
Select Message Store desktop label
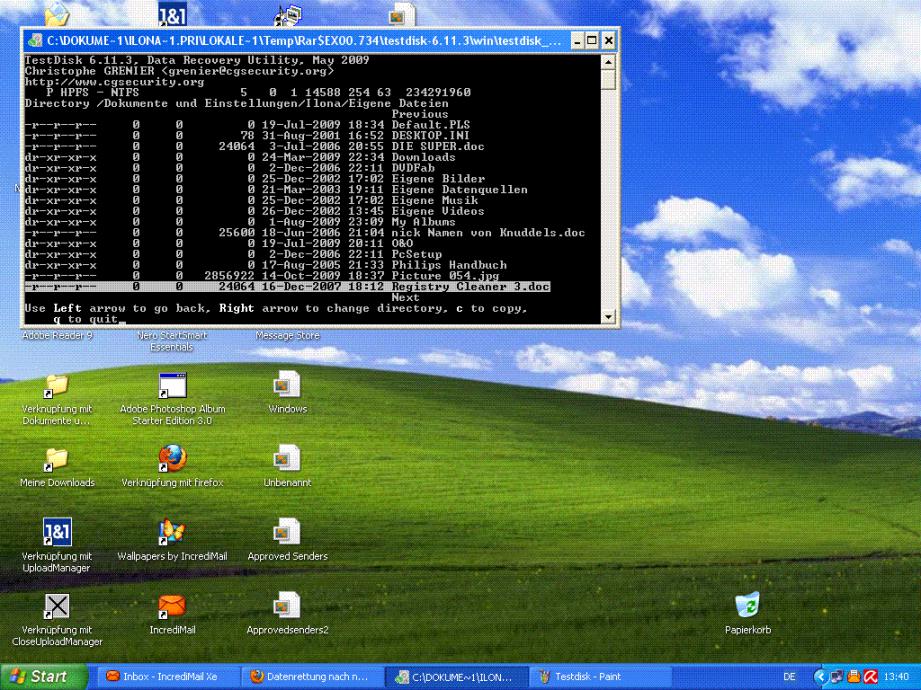click(x=287, y=335)
